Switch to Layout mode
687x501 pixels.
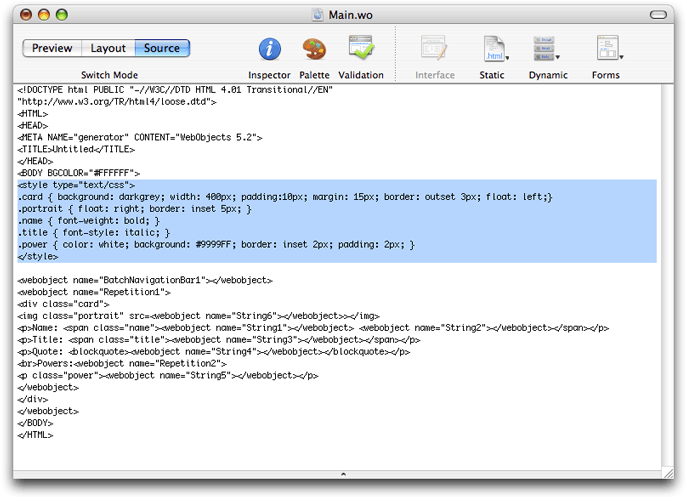pyautogui.click(x=108, y=48)
